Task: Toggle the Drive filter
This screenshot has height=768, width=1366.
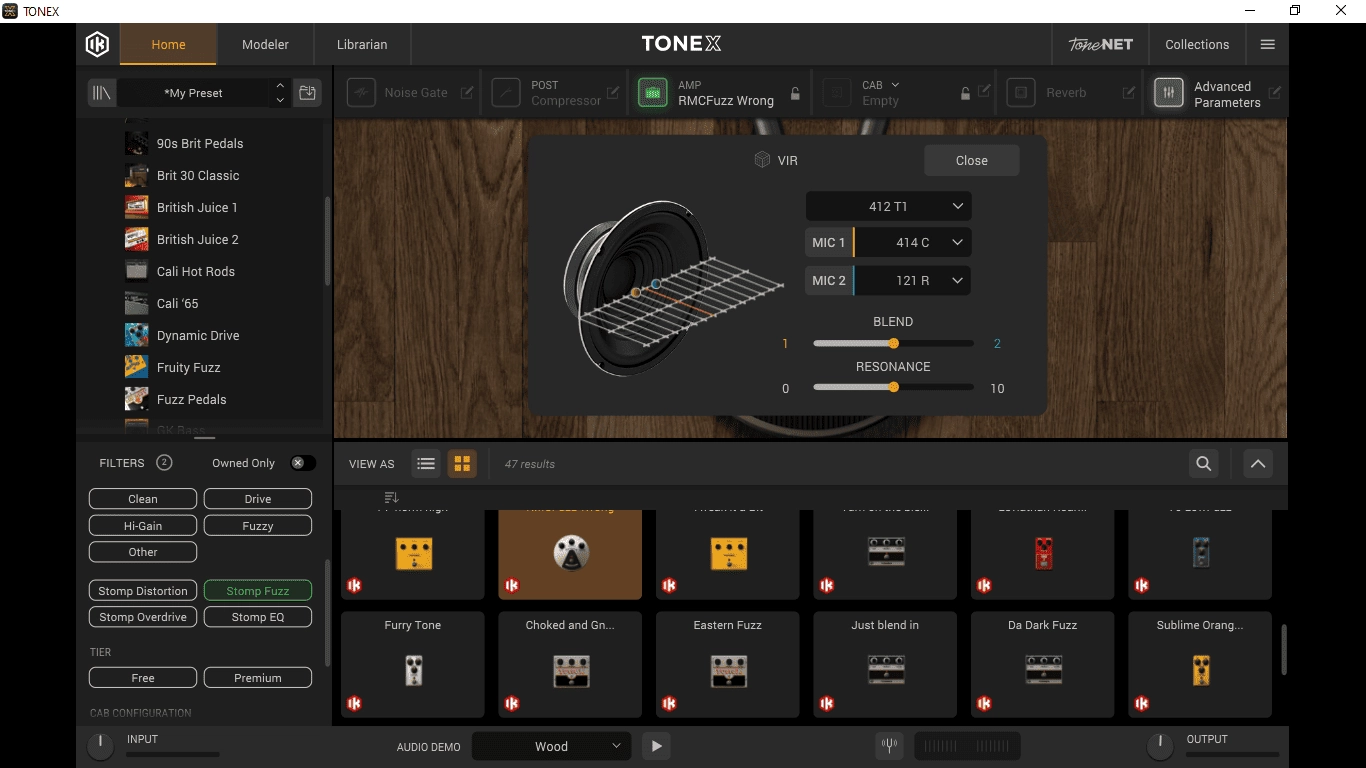Action: point(258,499)
